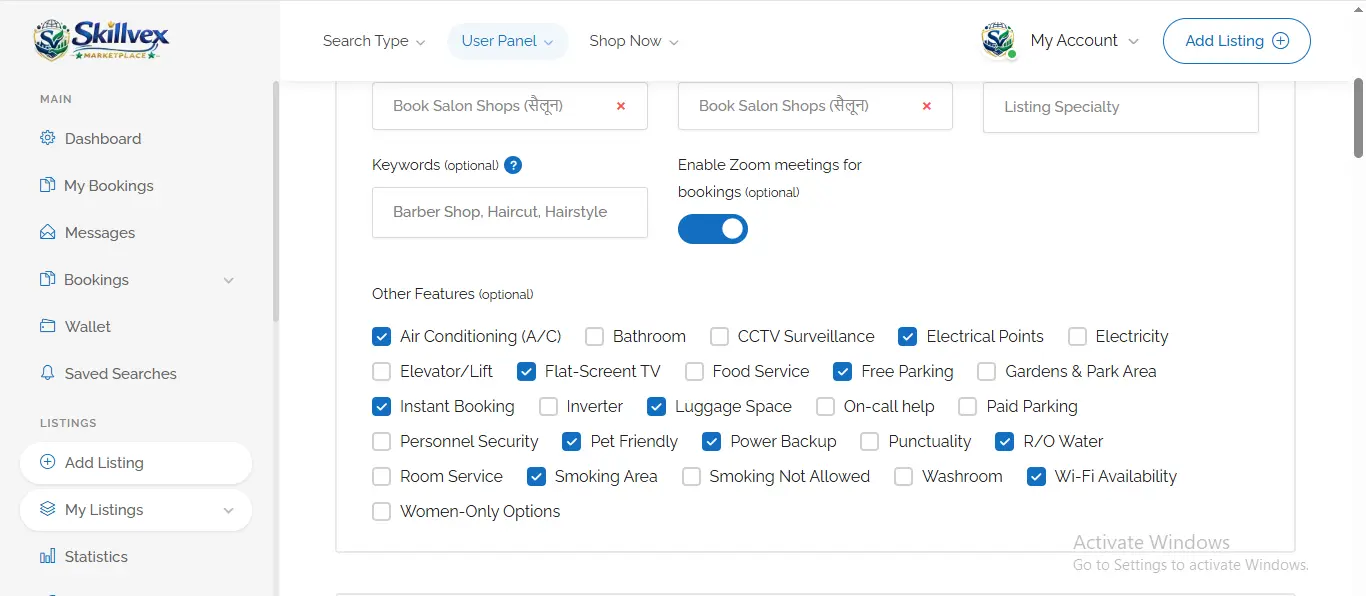Click the Saved Searches bell icon
Screen dimensions: 1366x596
[x=47, y=373]
